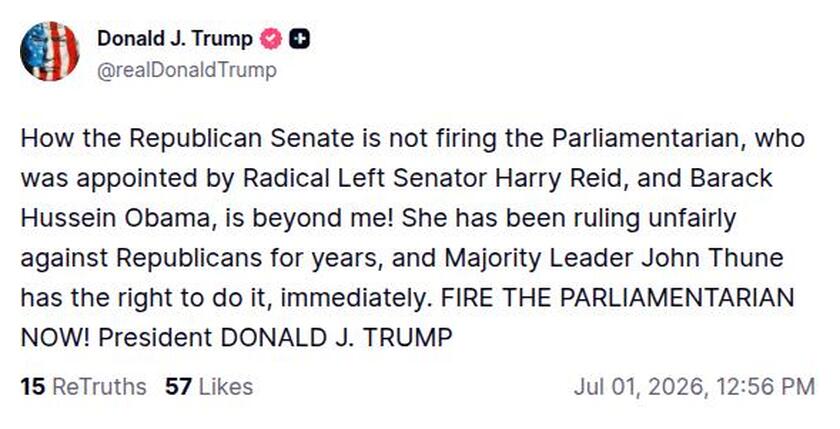Click the words Radical Left Senator
840x429 pixels.
click(x=366, y=178)
